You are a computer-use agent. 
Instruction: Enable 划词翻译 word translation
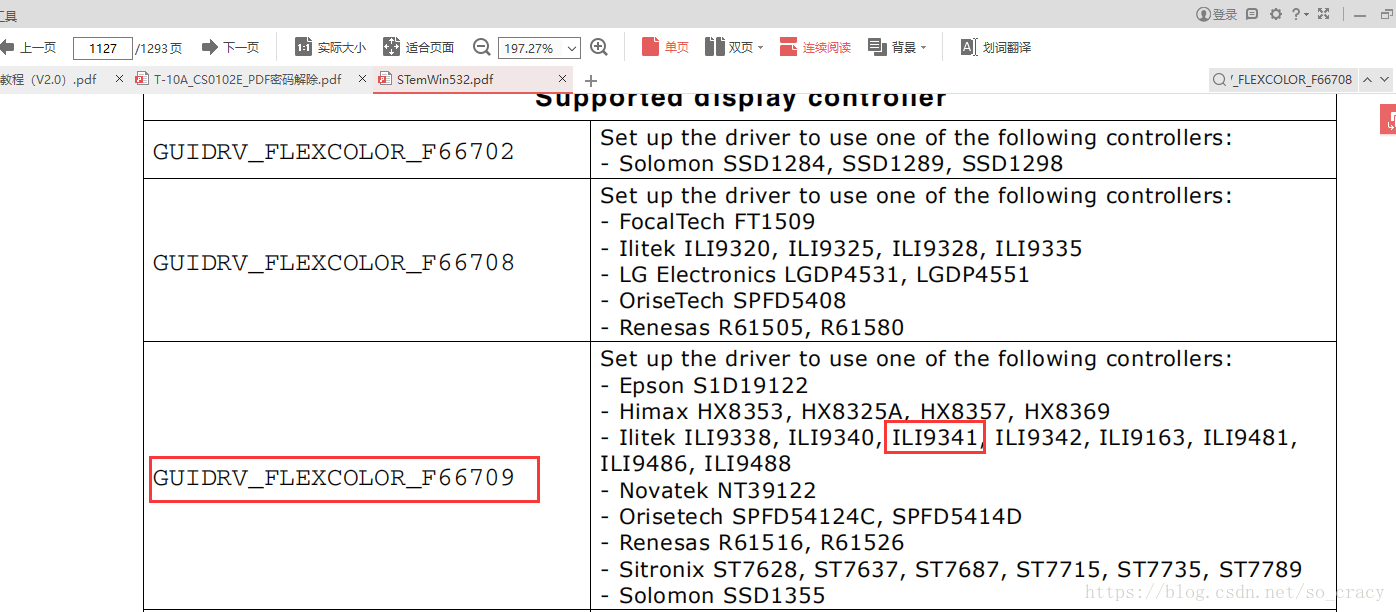(x=996, y=47)
